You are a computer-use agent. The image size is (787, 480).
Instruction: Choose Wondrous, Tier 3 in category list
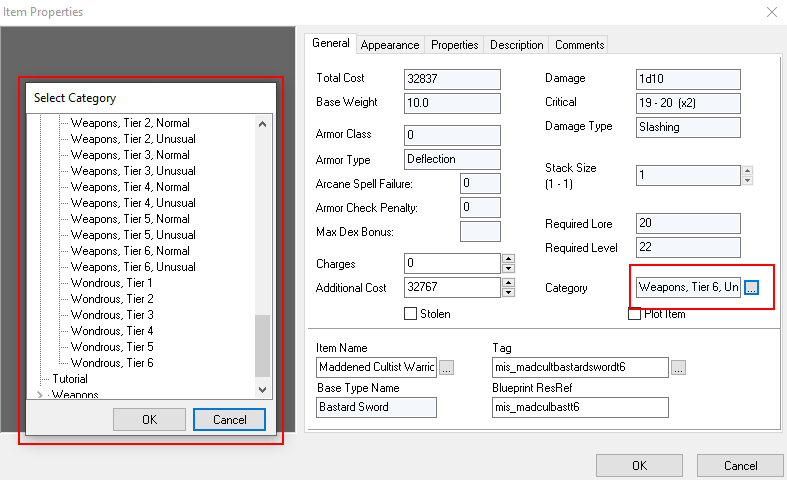click(x=112, y=315)
